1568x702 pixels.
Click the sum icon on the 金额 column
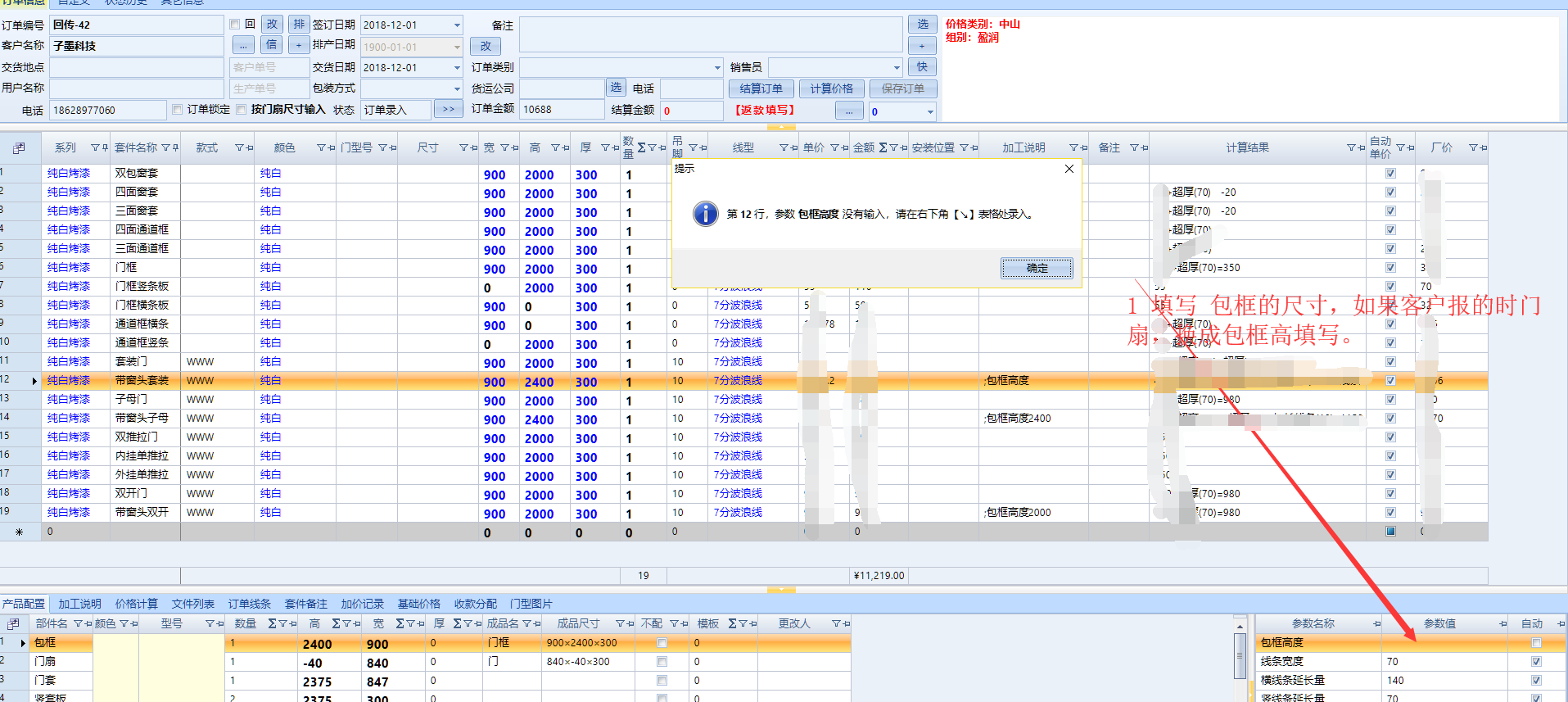coord(883,148)
